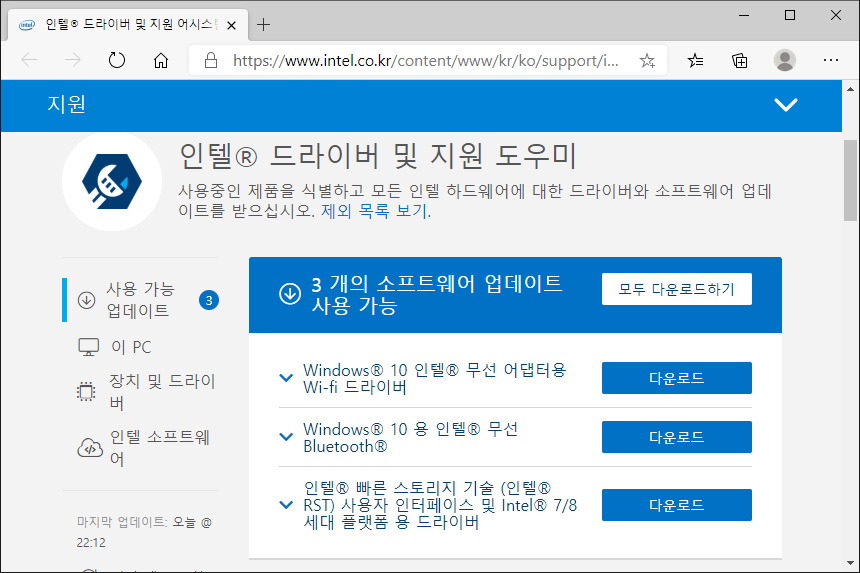Viewport: 860px width, 573px height.
Task: Click the address bar URL field
Action: 426,60
